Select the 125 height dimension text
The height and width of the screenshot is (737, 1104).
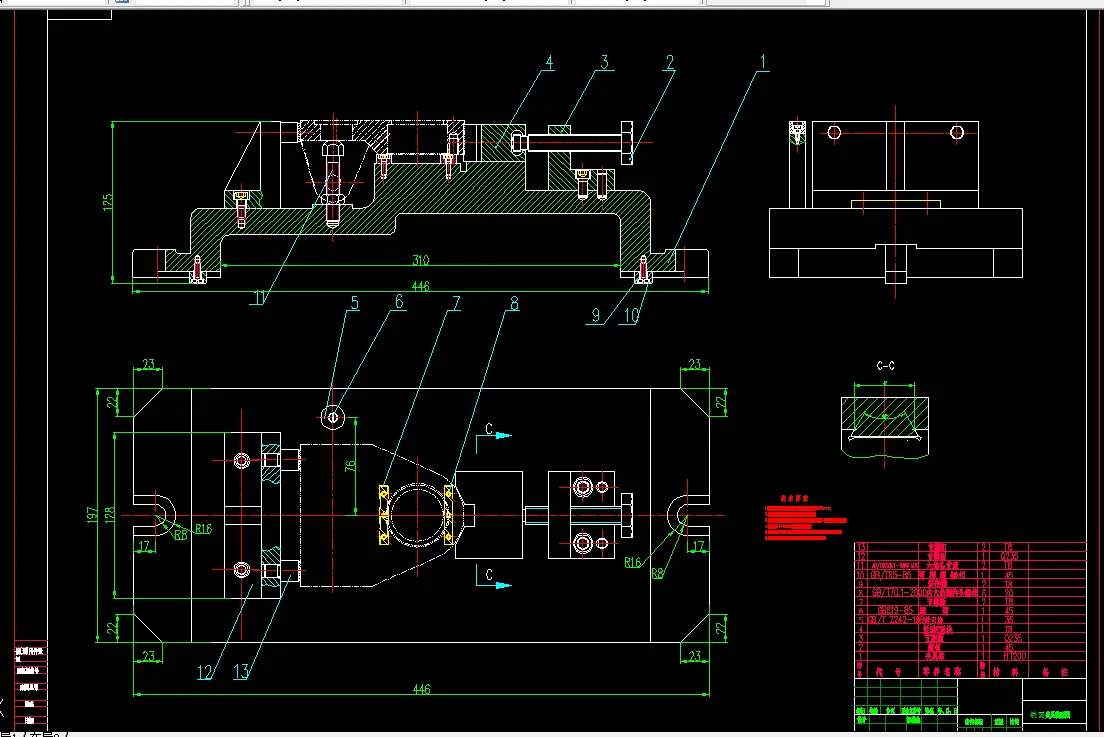click(x=108, y=202)
